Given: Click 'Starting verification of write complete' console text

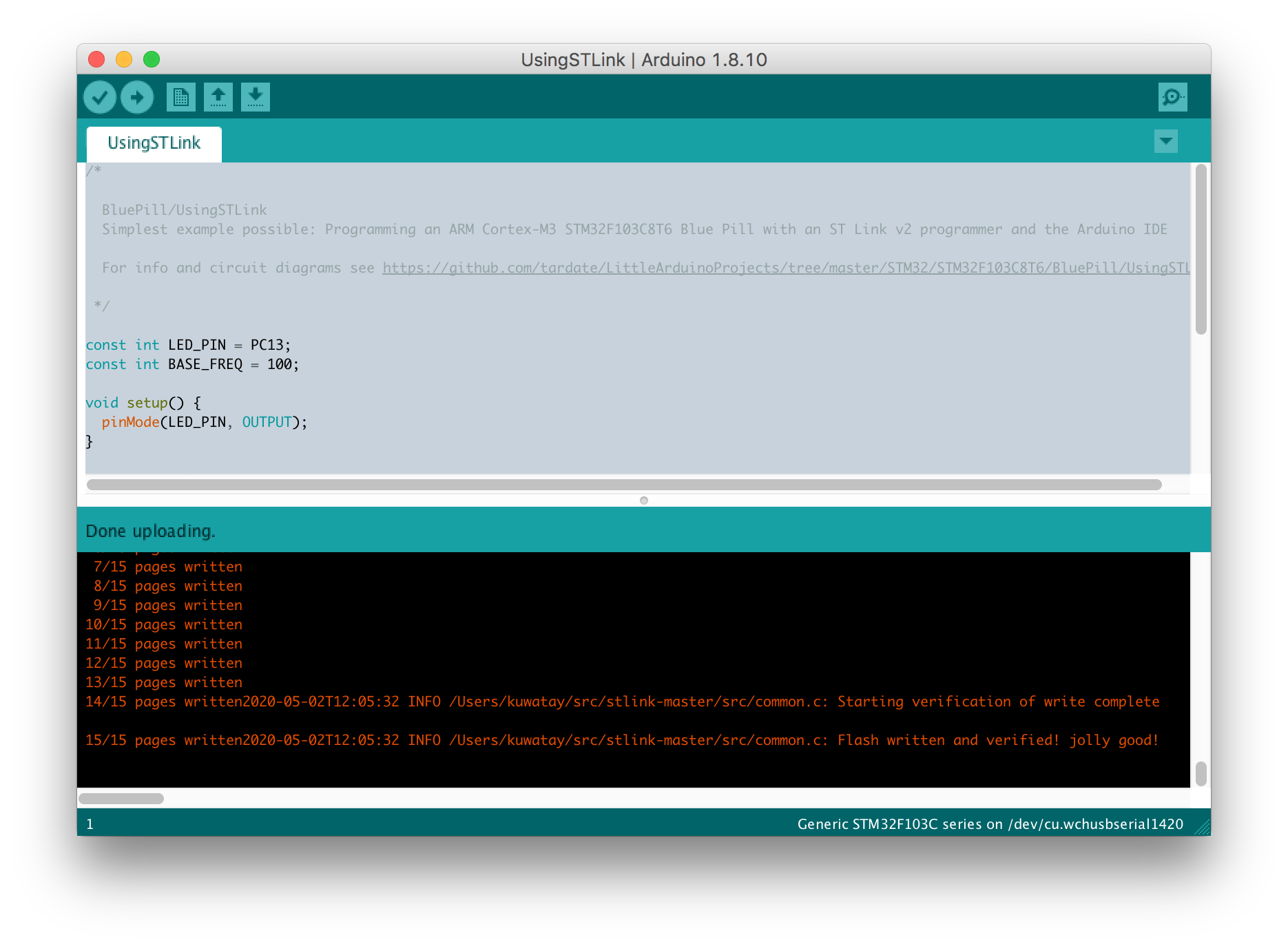Looking at the screenshot, I should (x=999, y=702).
